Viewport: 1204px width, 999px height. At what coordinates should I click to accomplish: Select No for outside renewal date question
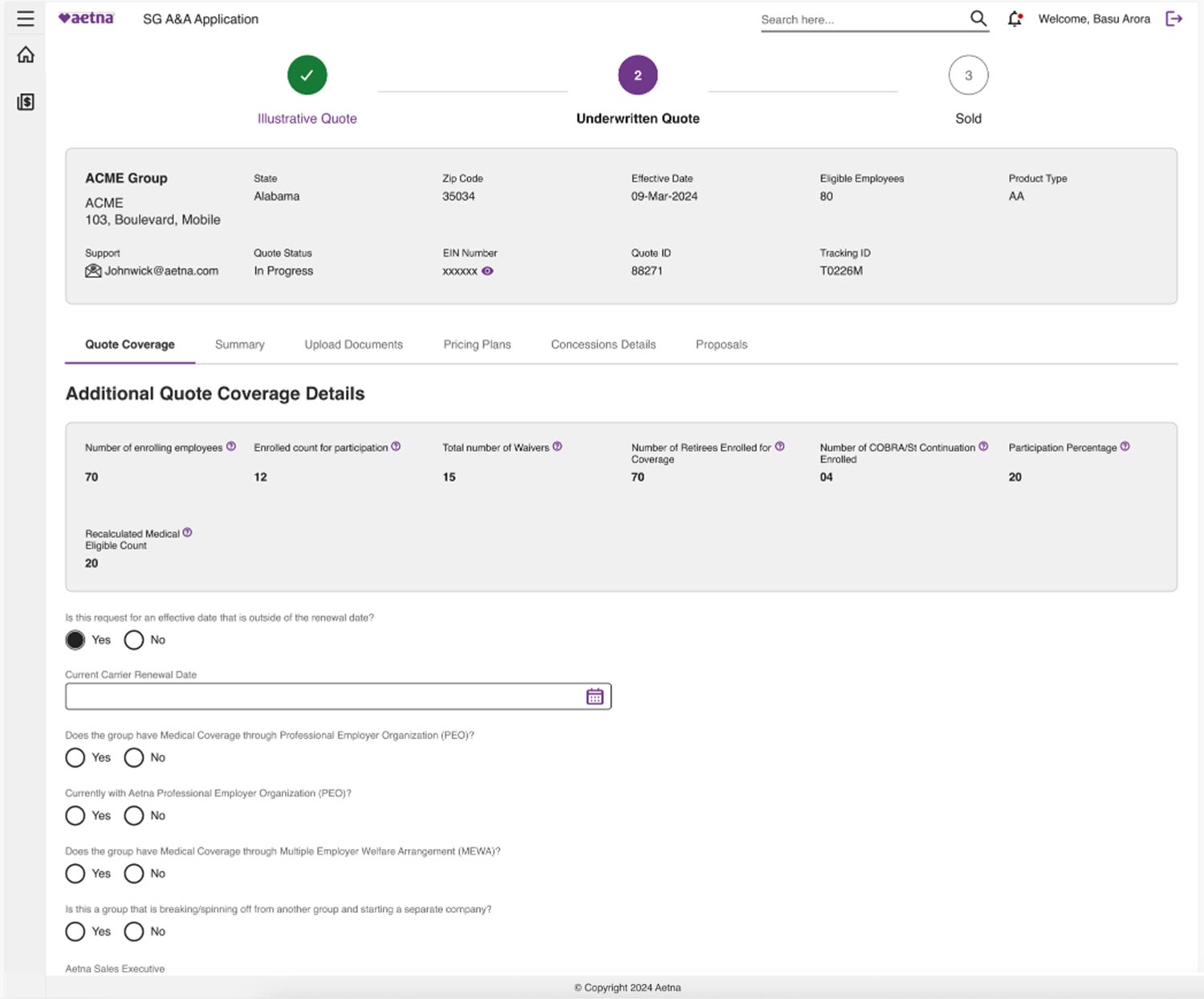point(134,640)
